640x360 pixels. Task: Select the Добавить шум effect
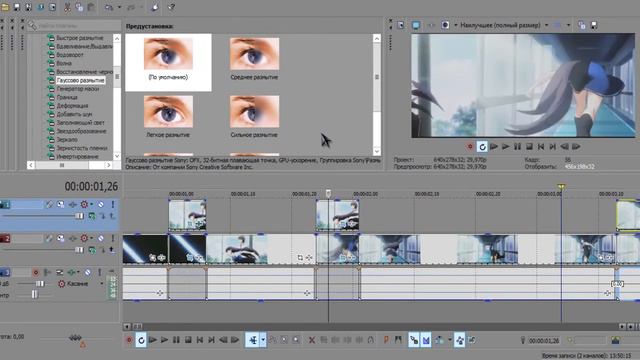74,114
